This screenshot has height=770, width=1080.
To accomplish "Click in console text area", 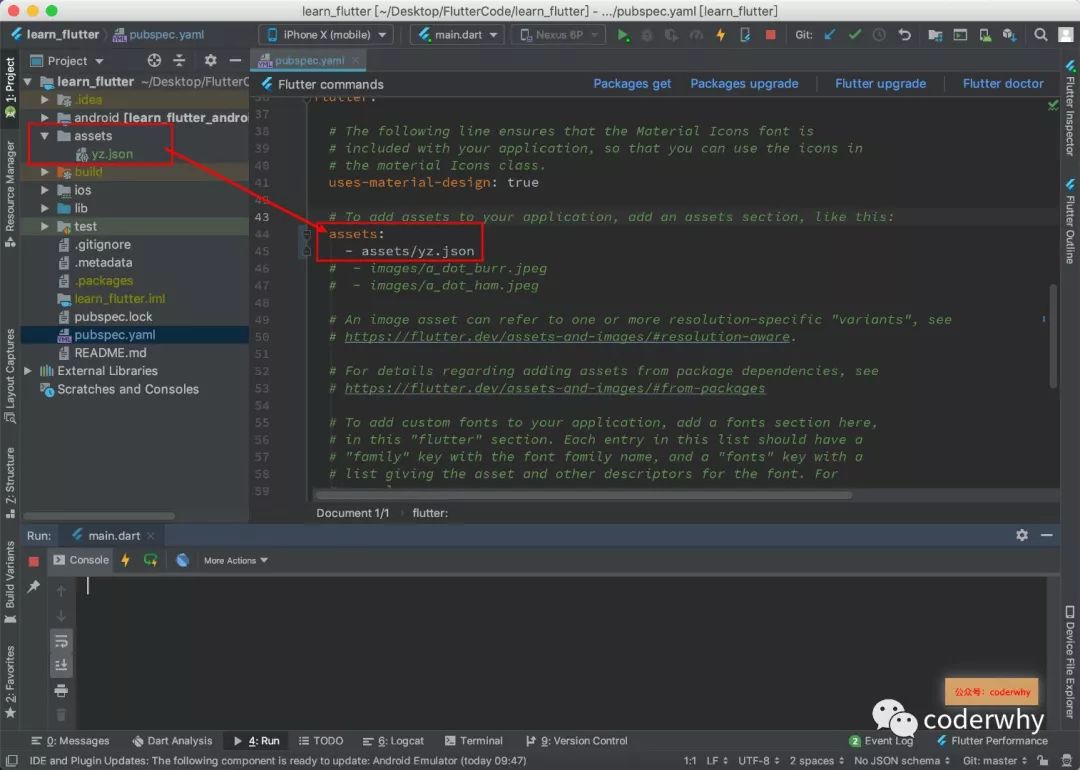I will pos(561,651).
